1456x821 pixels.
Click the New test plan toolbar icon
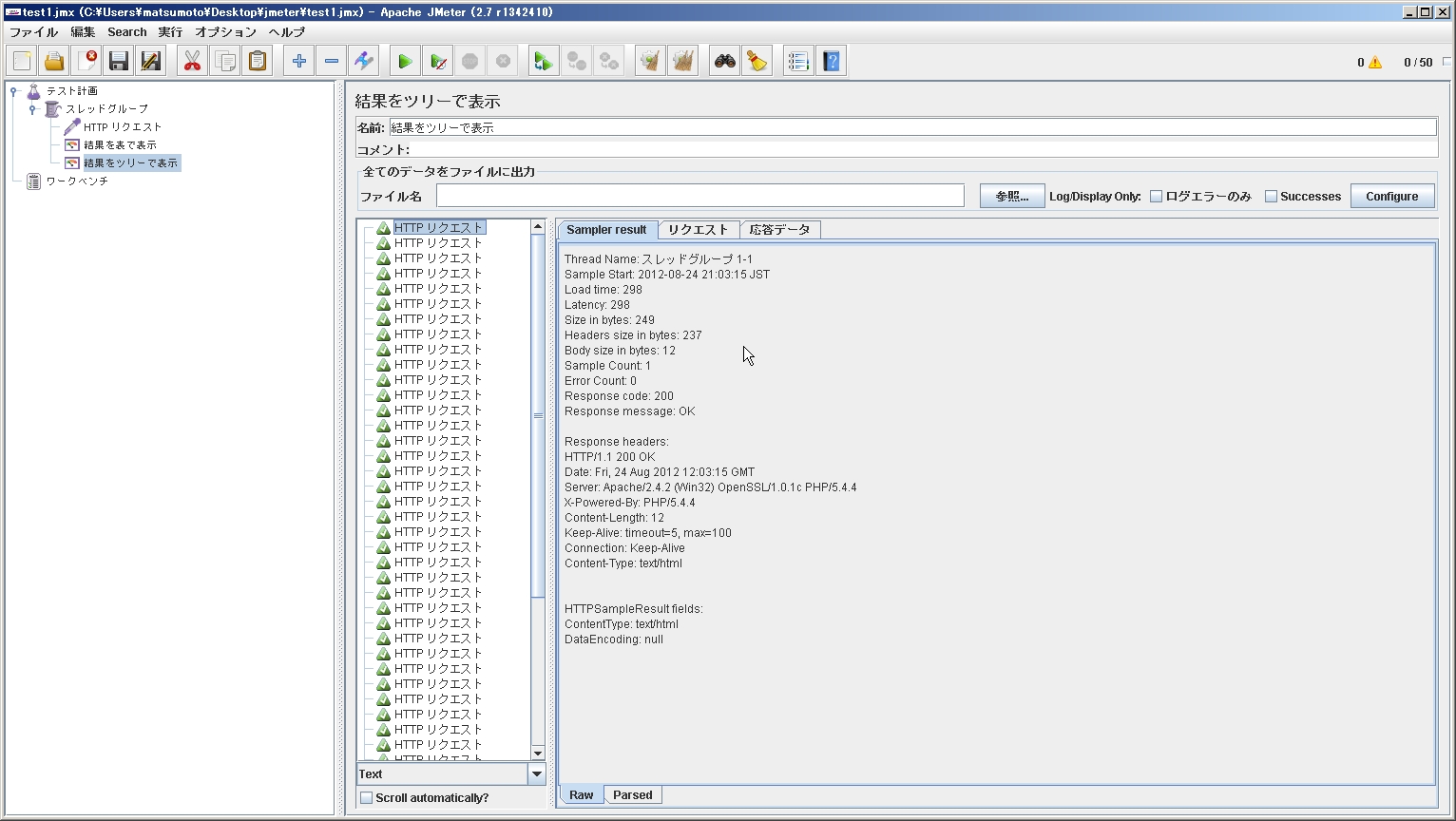22,62
